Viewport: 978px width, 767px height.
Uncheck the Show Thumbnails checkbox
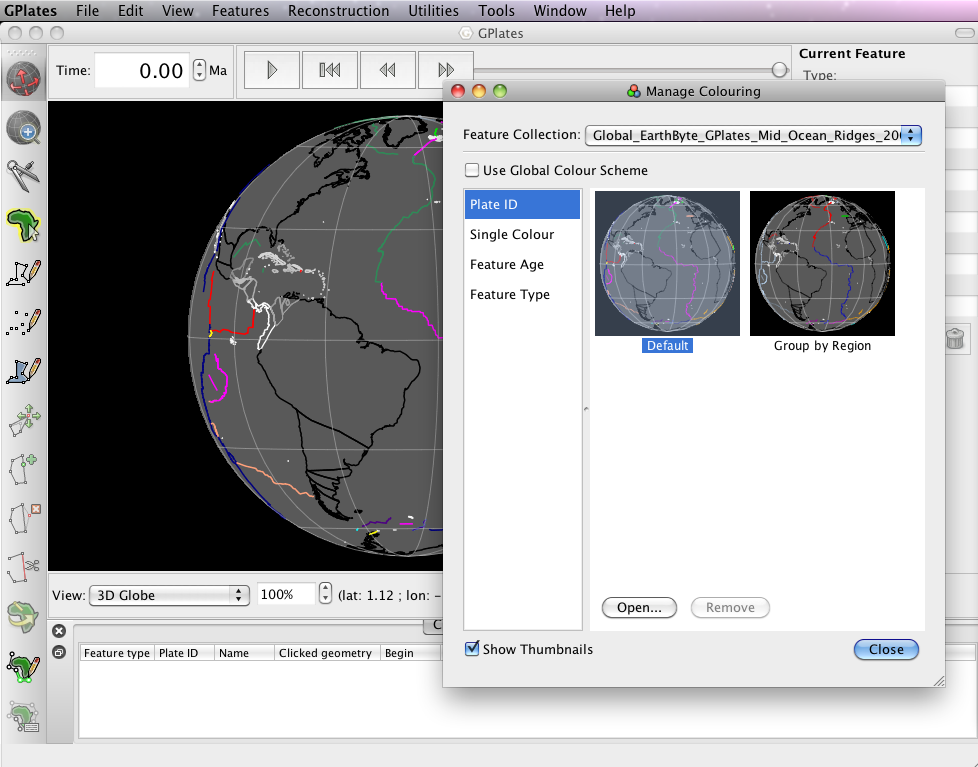pyautogui.click(x=472, y=649)
